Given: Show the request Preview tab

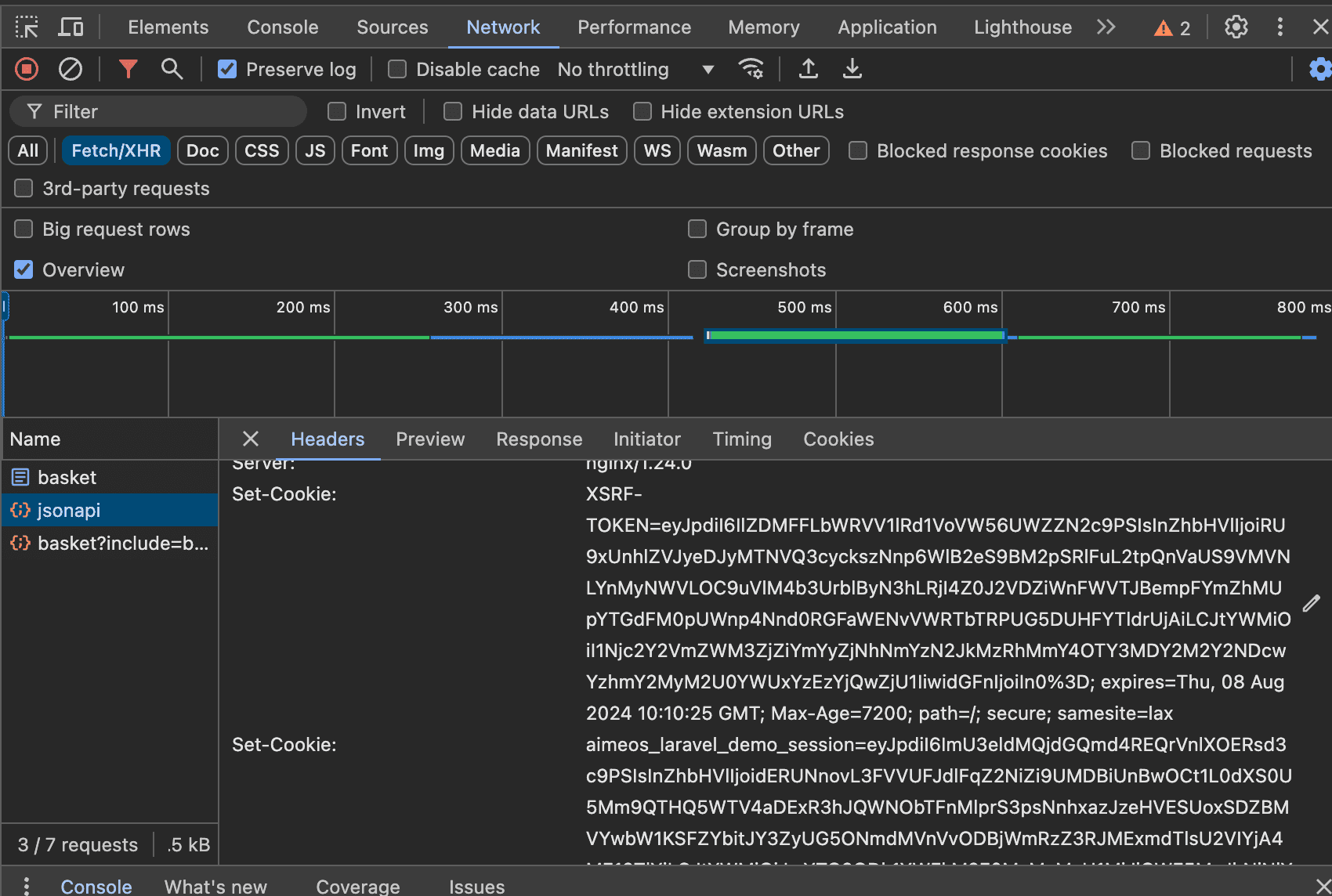Looking at the screenshot, I should coord(430,439).
